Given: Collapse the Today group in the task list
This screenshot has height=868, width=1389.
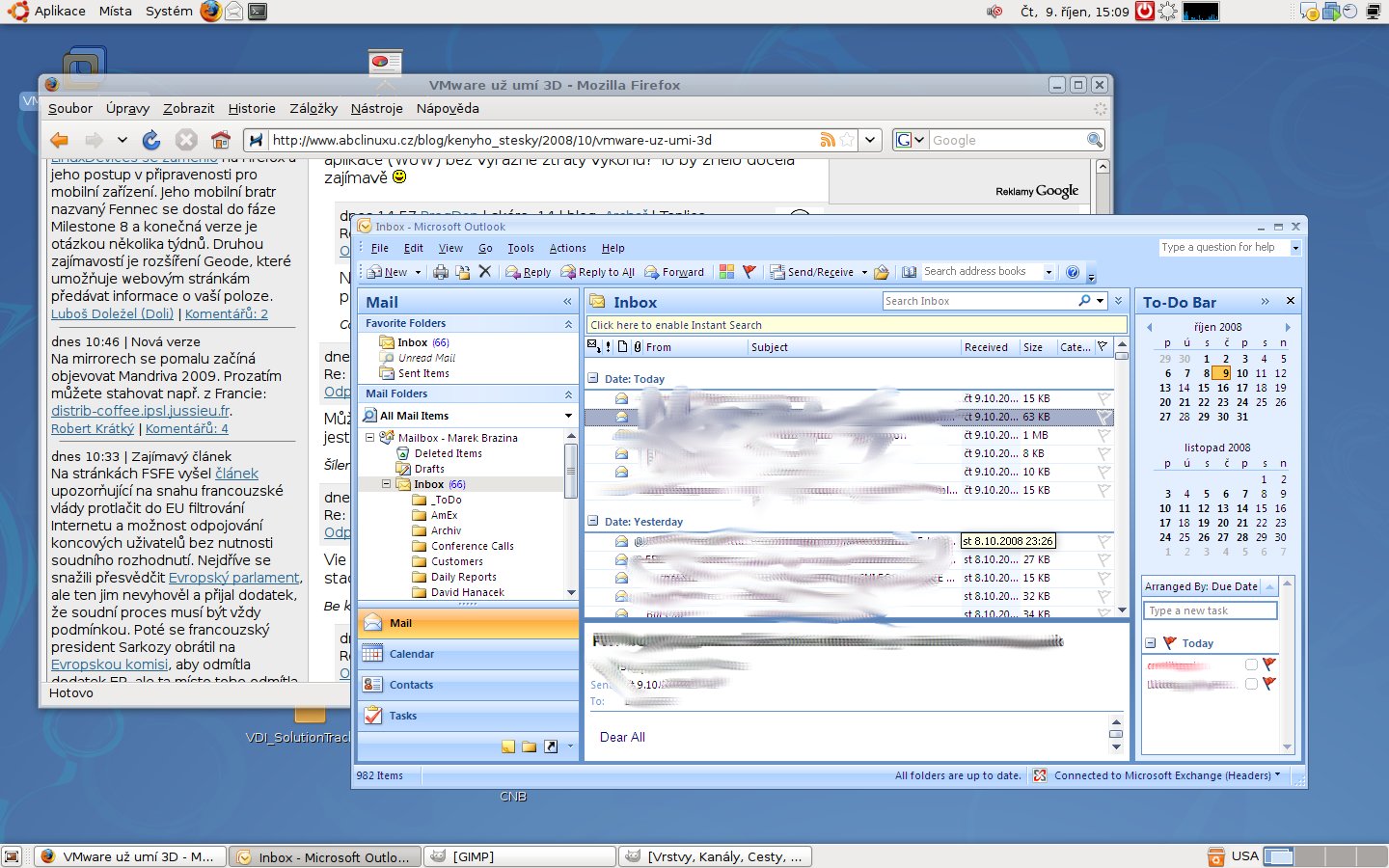Looking at the screenshot, I should click(x=1150, y=643).
